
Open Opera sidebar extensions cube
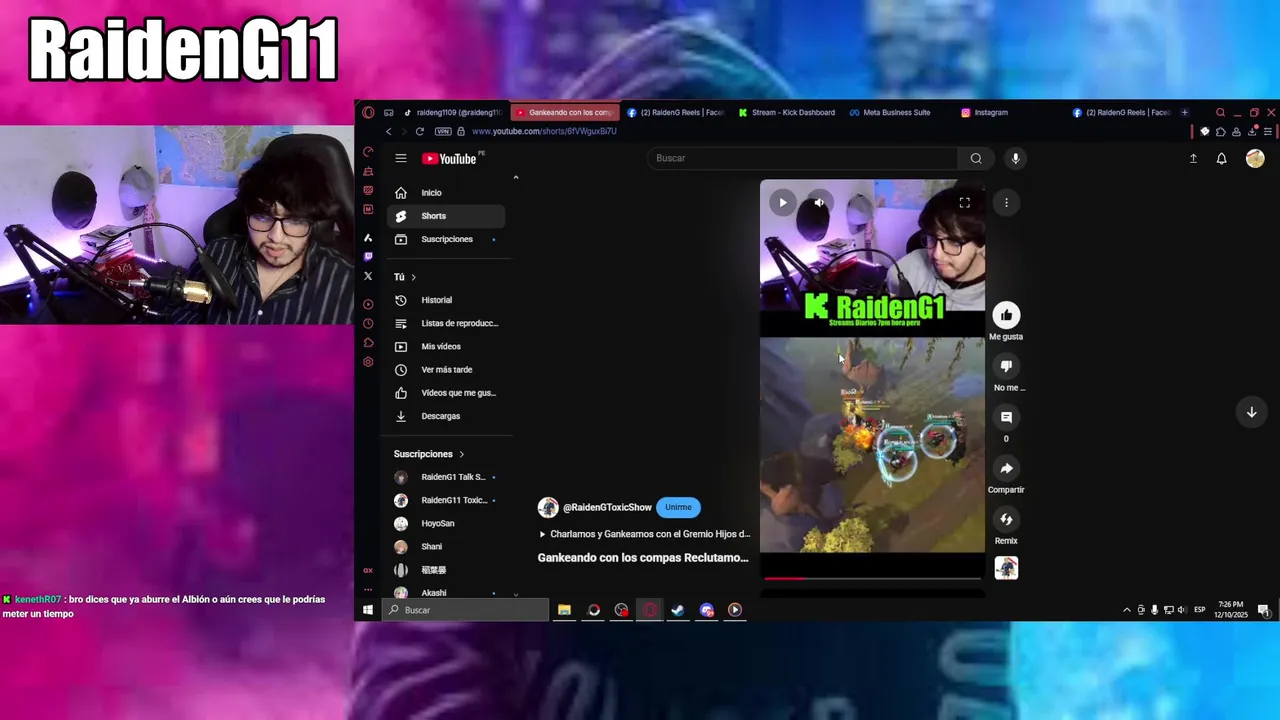368,343
